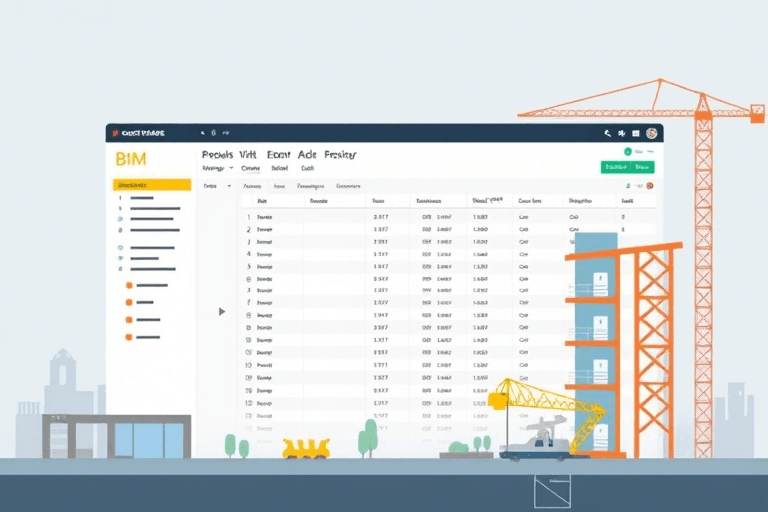Click the small green person icon above the table

(628, 186)
